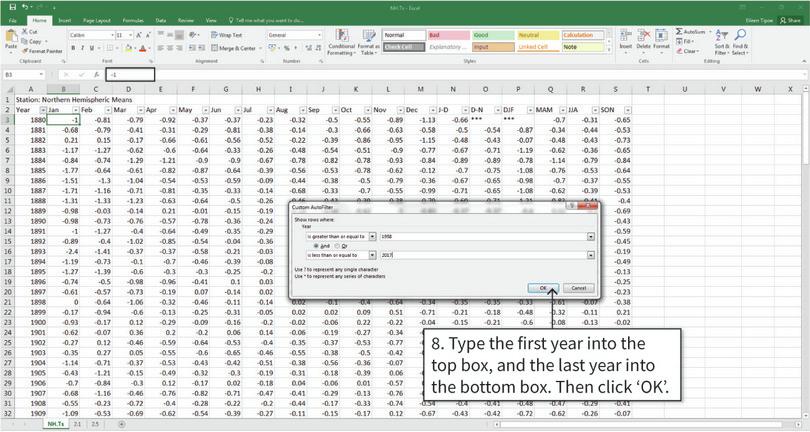This screenshot has width=810, height=432.
Task: Select the 'And' radio button
Action: tap(319, 245)
